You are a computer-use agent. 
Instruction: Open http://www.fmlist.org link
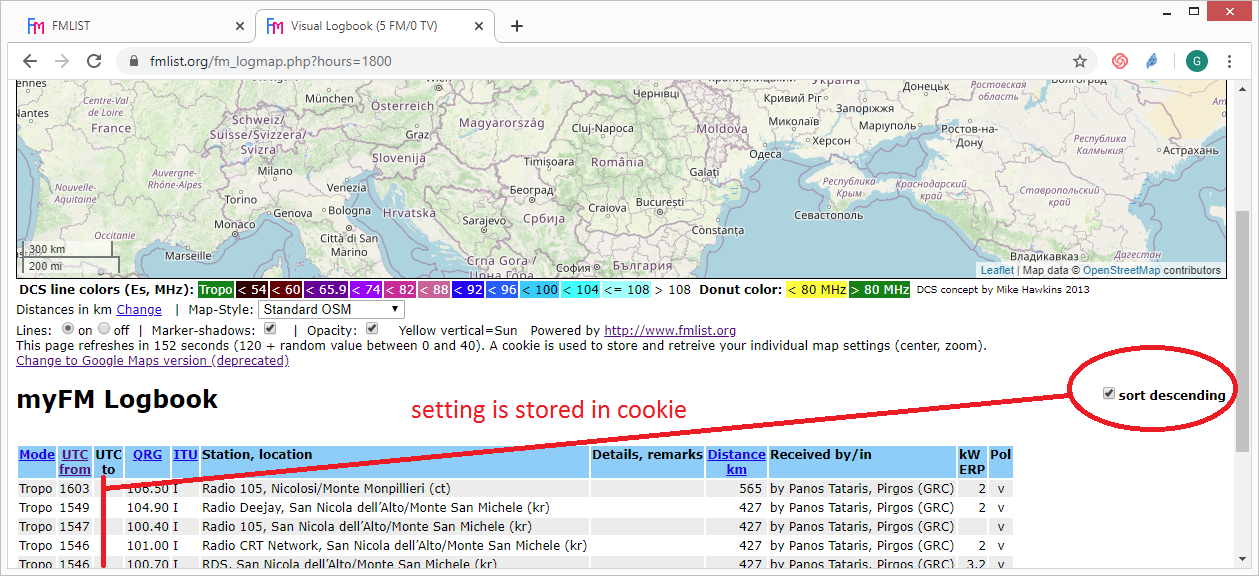coord(670,330)
